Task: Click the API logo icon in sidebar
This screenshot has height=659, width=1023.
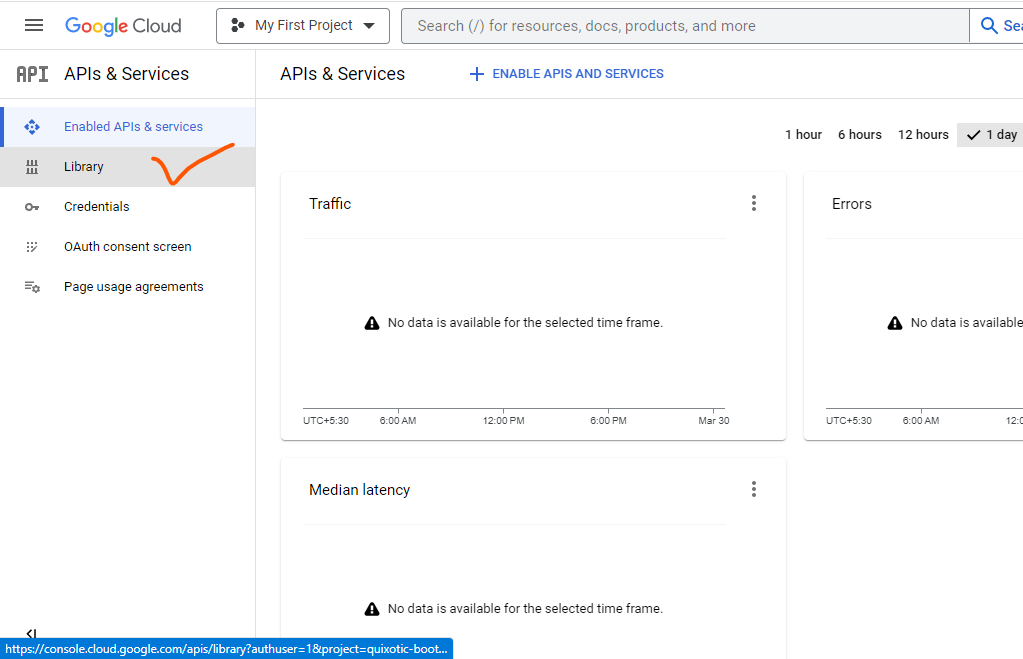Action: pyautogui.click(x=33, y=74)
